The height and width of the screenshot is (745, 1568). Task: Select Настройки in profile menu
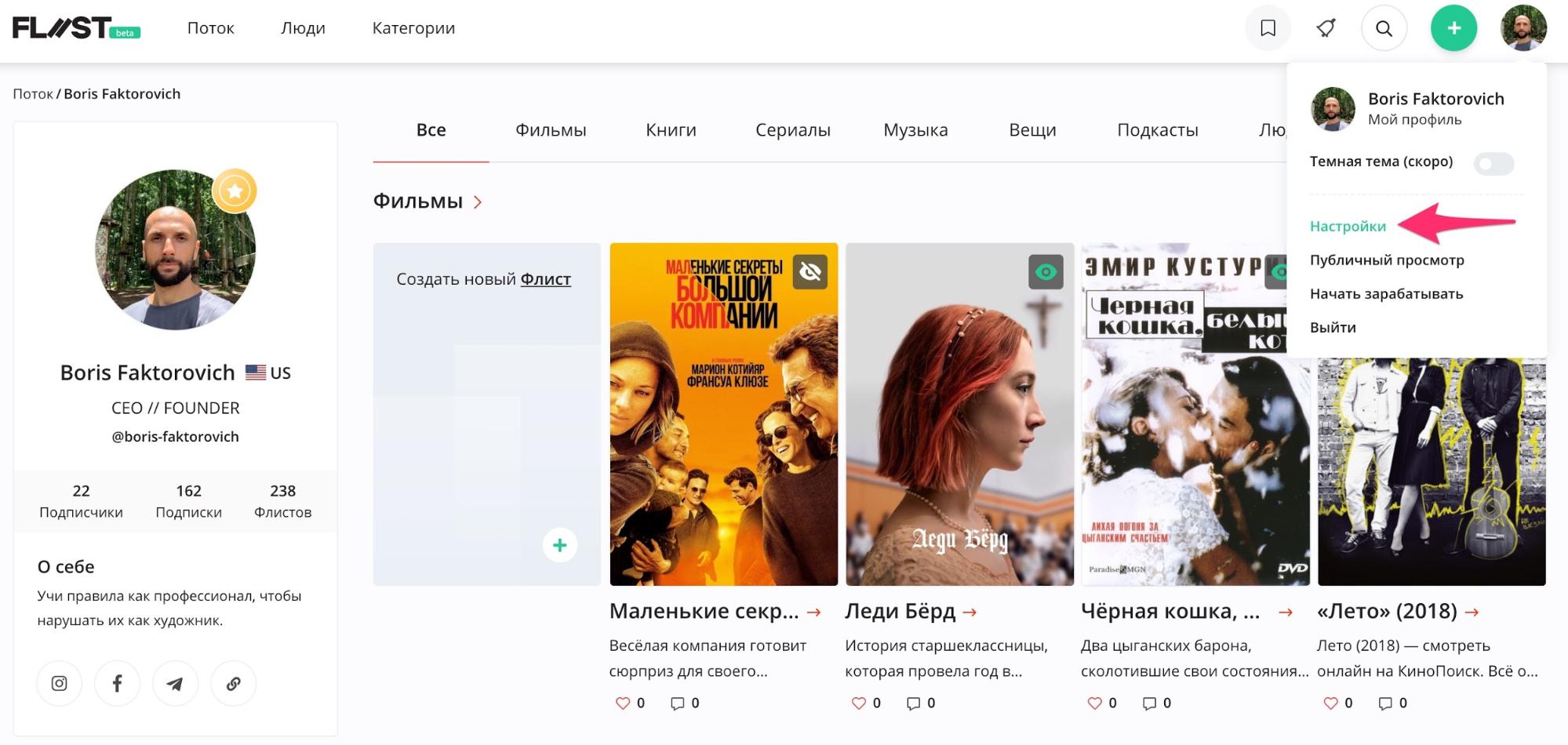coord(1348,226)
